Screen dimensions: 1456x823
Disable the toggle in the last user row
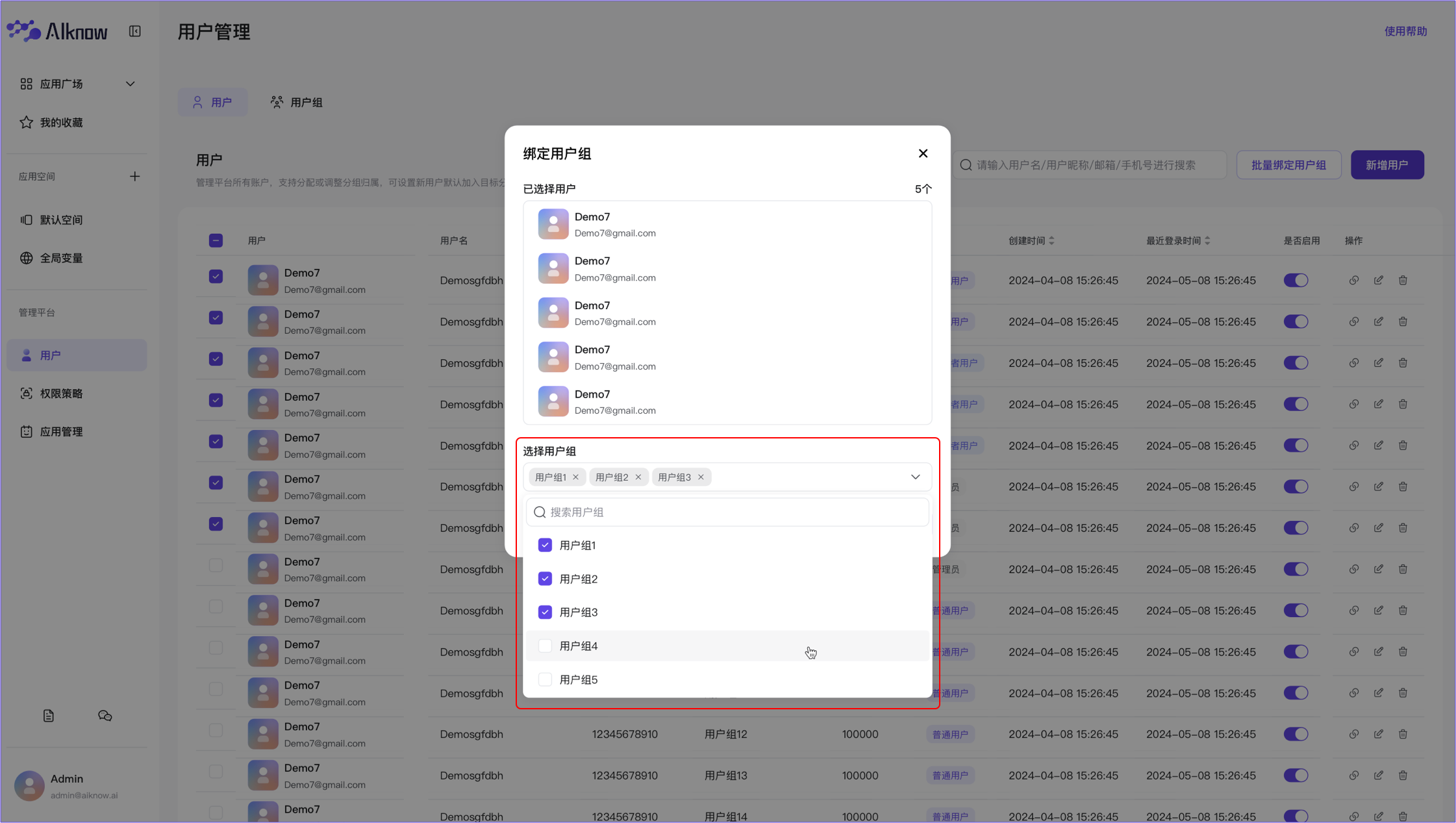[1296, 816]
